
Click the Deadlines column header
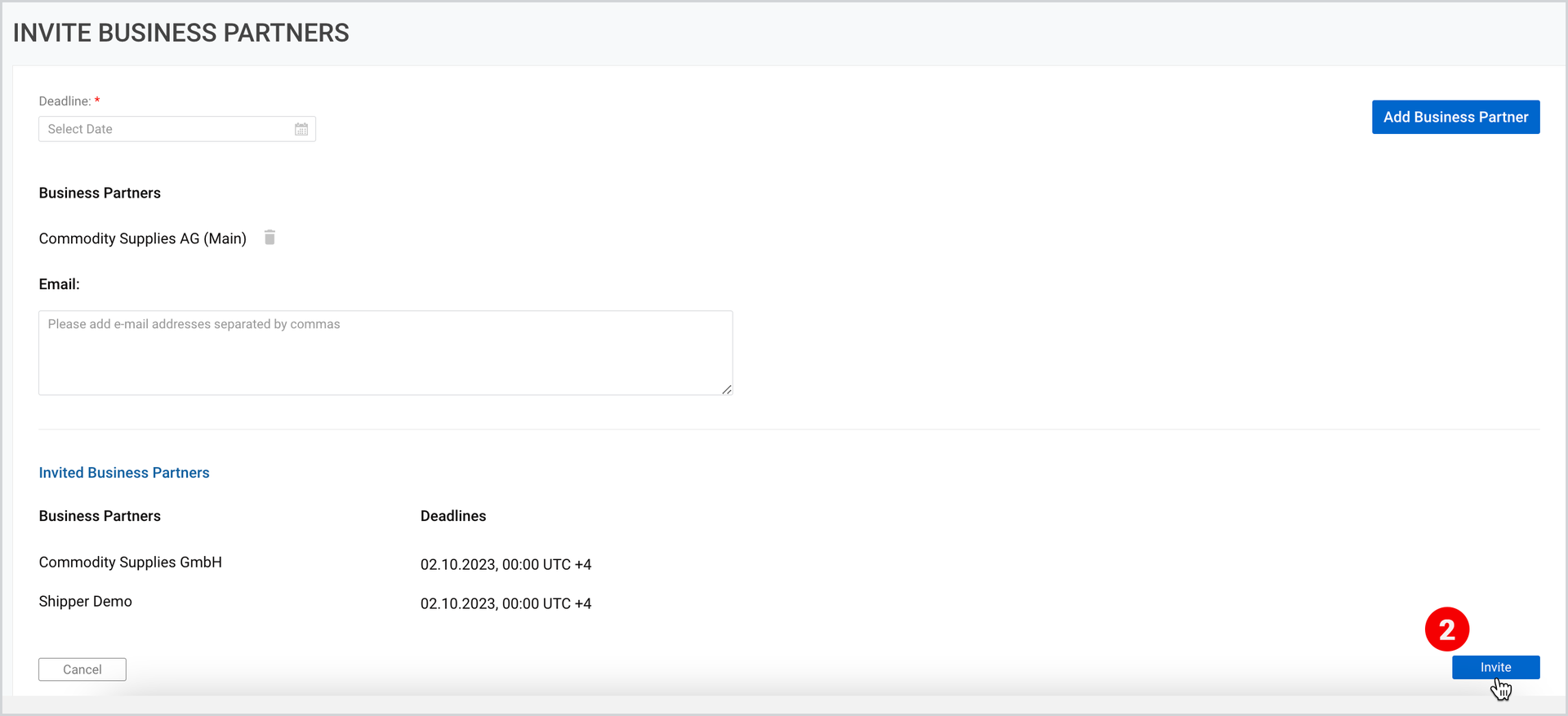453,516
